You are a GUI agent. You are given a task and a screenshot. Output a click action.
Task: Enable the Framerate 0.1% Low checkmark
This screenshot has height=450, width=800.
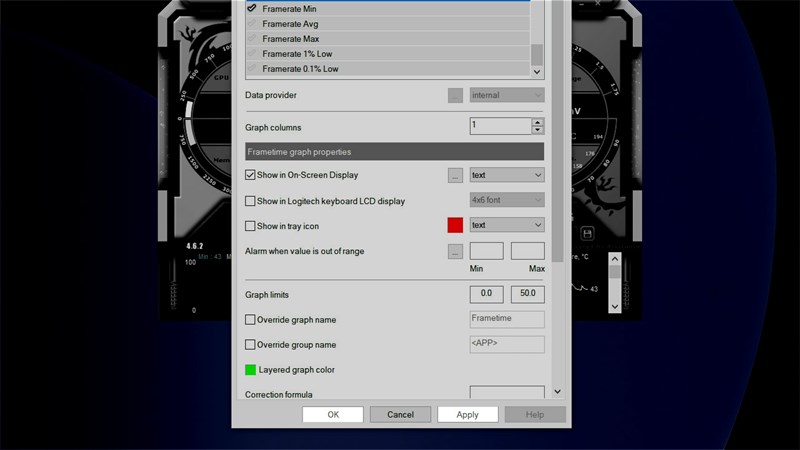tap(252, 68)
